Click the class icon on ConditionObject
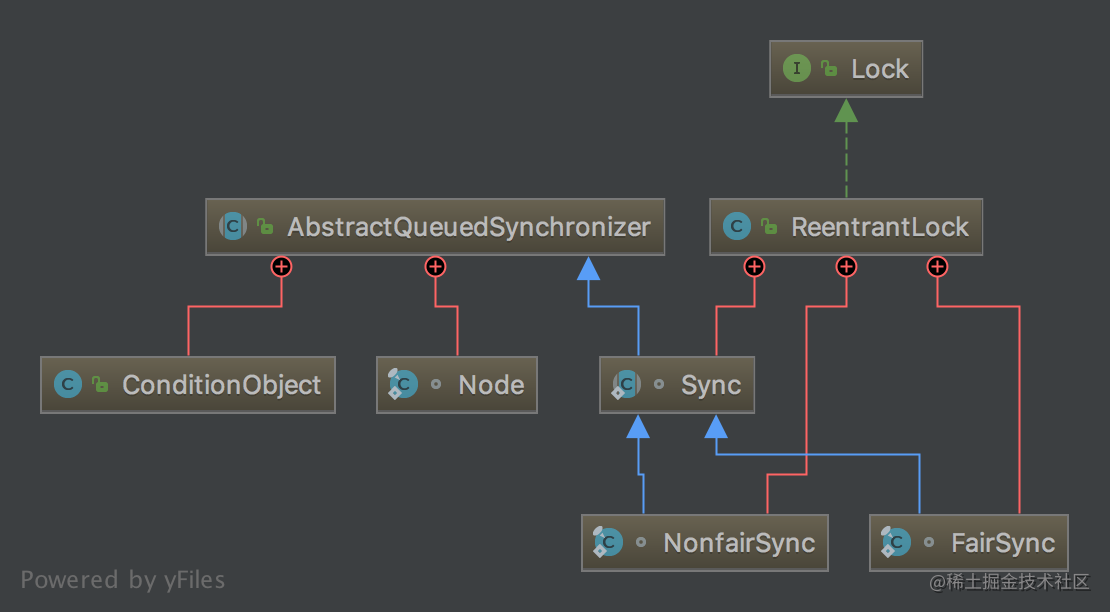Screen dimensions: 1110x612 [x=68, y=384]
